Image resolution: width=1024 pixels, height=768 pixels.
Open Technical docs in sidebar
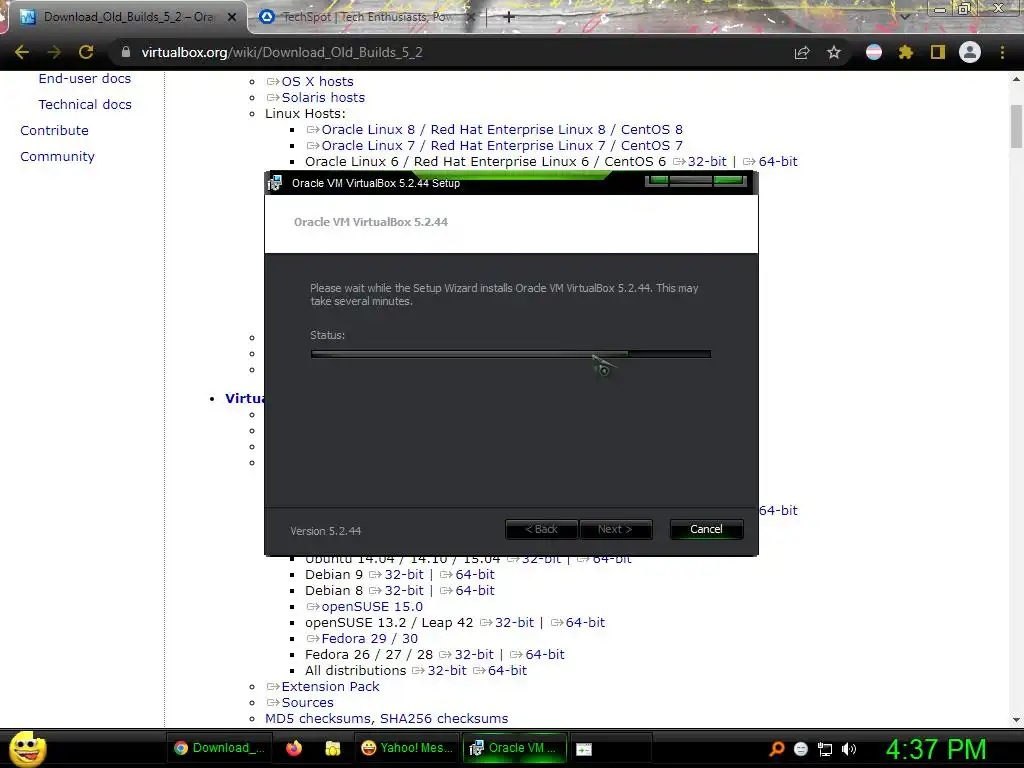85,104
